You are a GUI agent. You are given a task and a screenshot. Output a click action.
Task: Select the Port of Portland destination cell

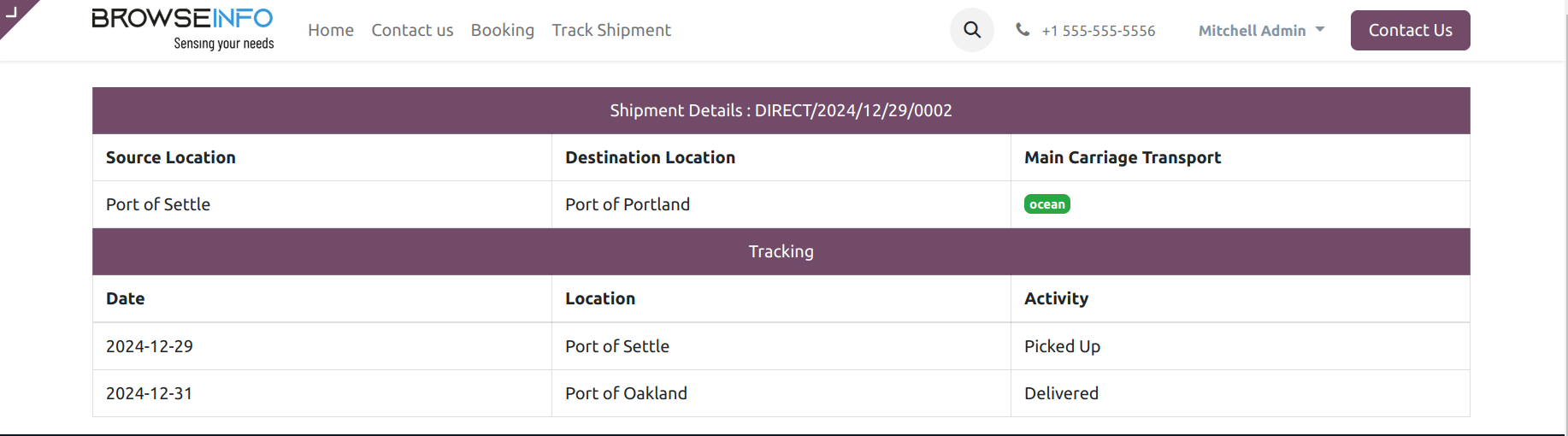point(781,204)
